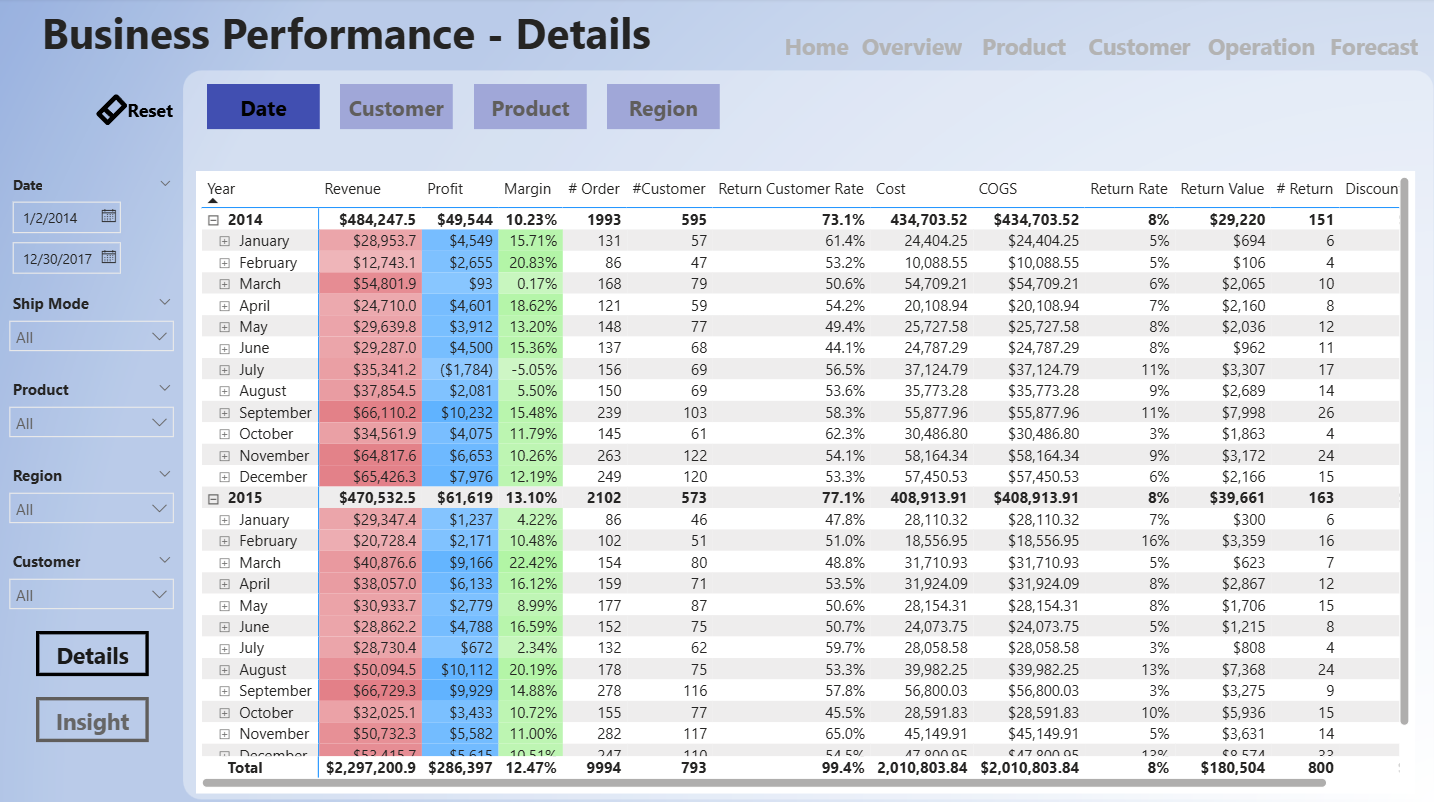The height and width of the screenshot is (802, 1434).
Task: Collapse the 2015 year row
Action: click(213, 498)
